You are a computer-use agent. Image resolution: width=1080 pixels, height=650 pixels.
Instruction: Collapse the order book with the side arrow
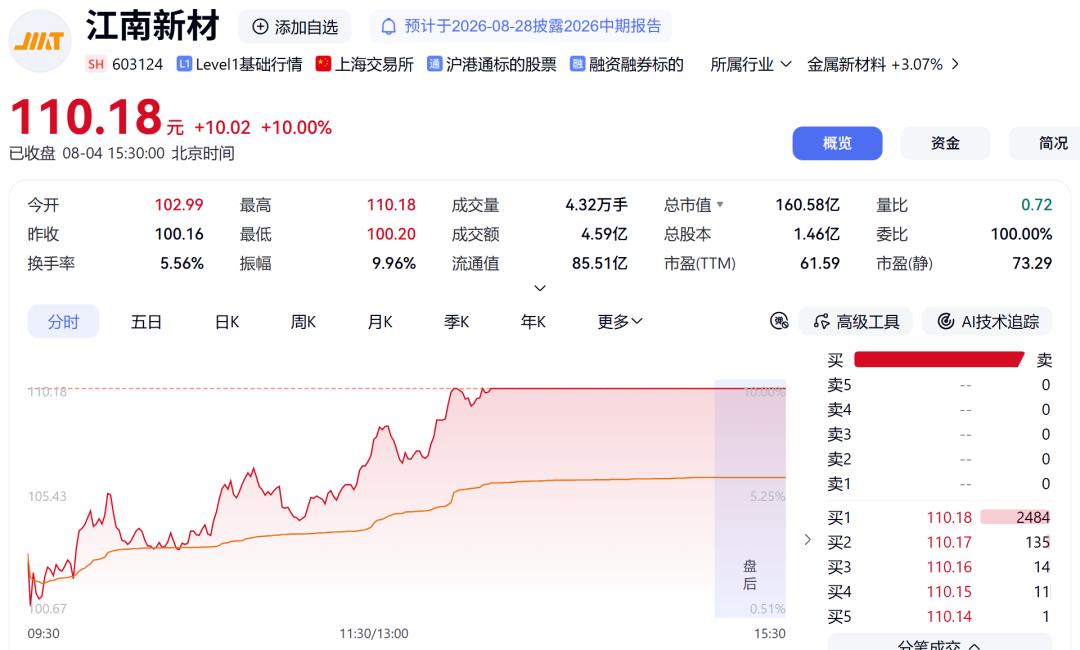pos(808,539)
